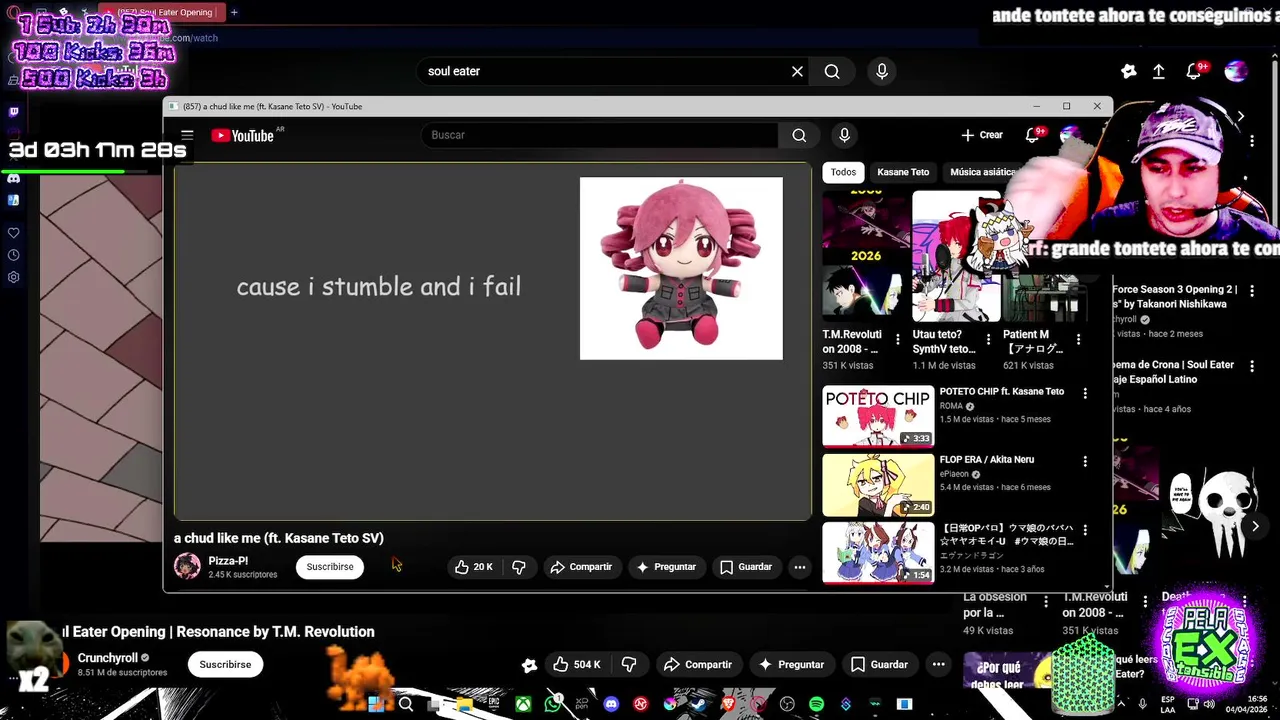Like the 'a chud like me' video
The image size is (1280, 720).
(474, 567)
